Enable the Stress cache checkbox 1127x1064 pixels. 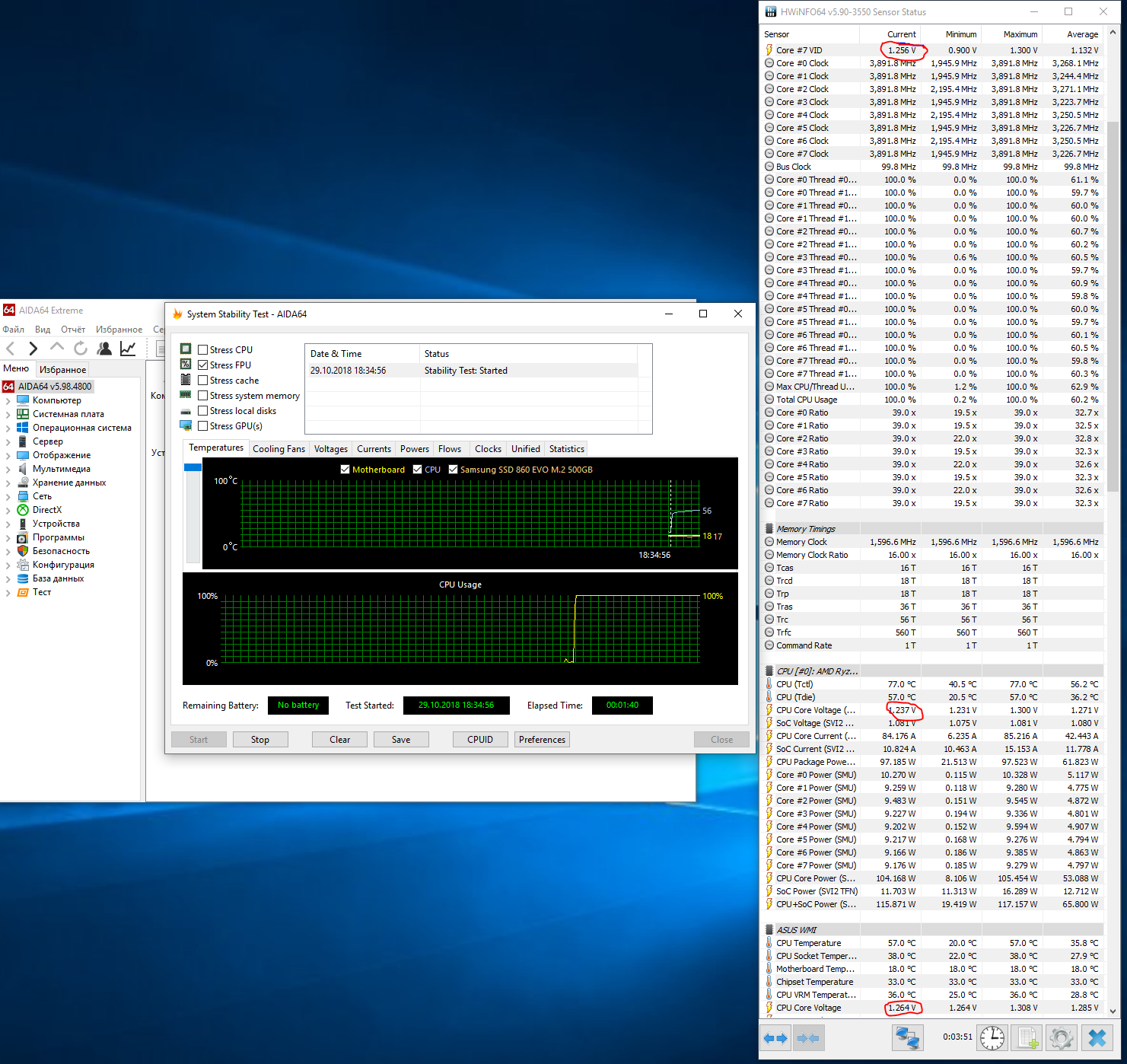point(203,381)
